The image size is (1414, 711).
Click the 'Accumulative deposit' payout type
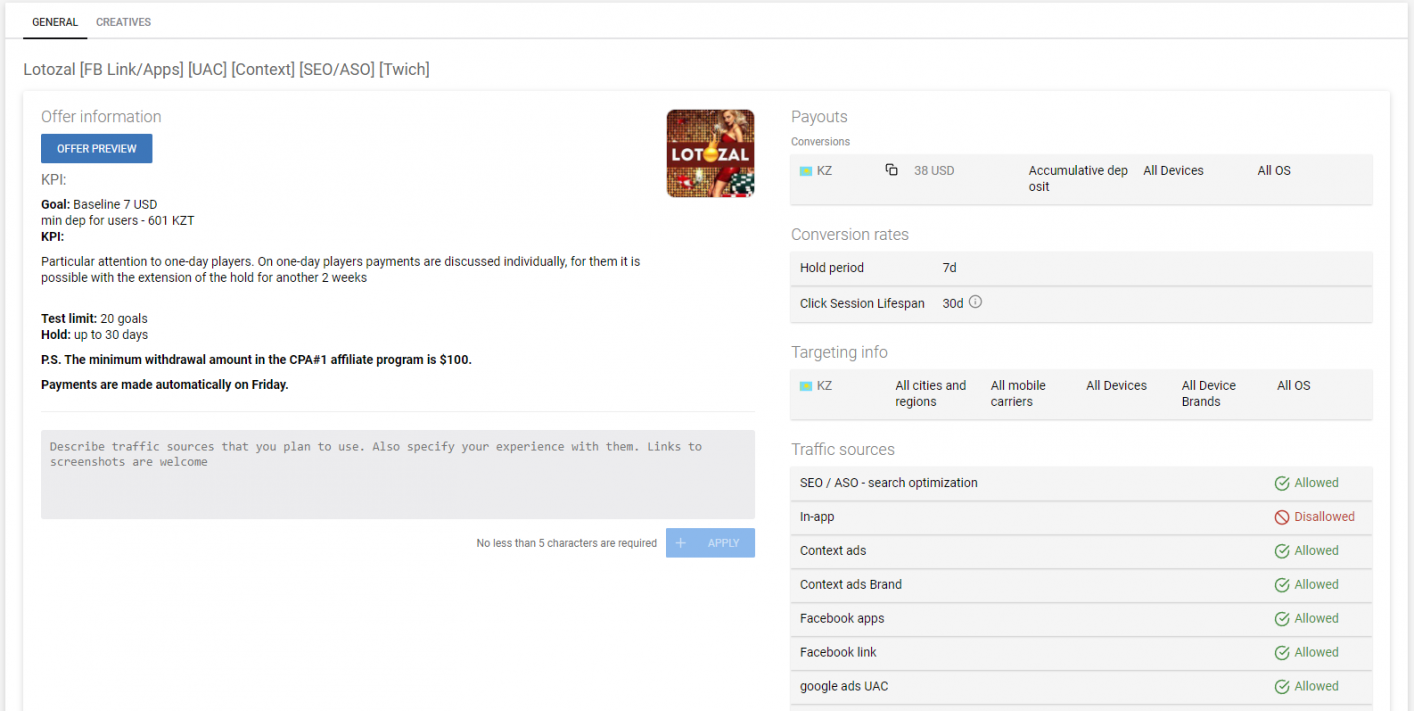coord(1078,179)
